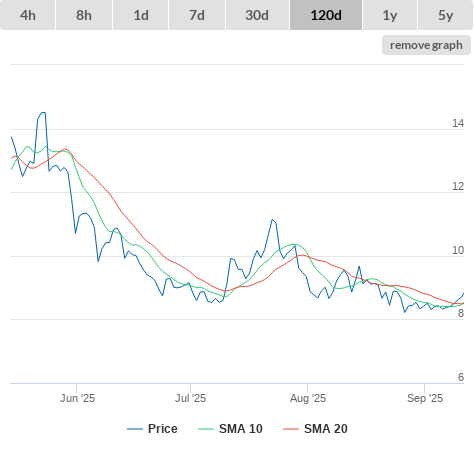The width and height of the screenshot is (474, 455).
Task: Toggle SMA 20 legend entry
Action: [x=326, y=429]
